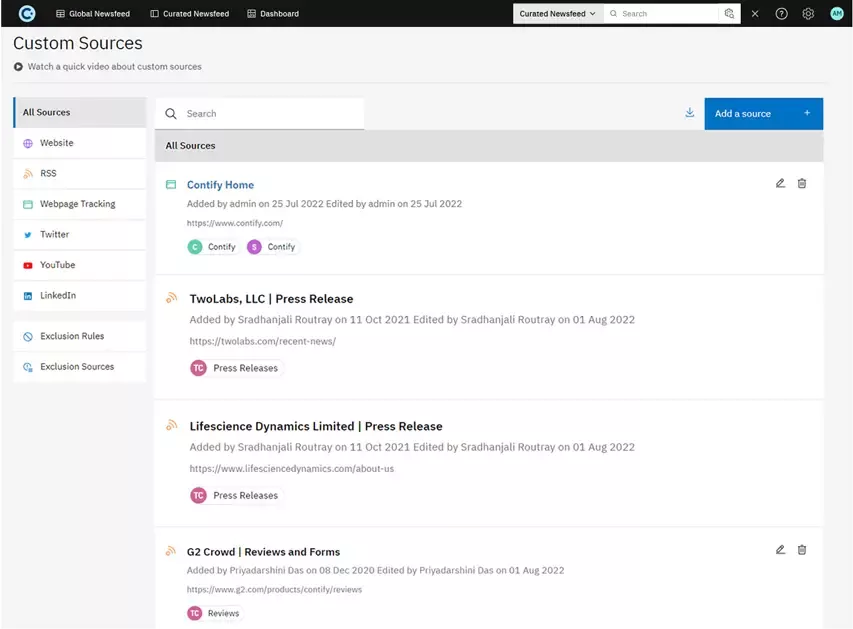The width and height of the screenshot is (853, 629).
Task: Click the advanced search icon in top bar
Action: click(x=729, y=14)
